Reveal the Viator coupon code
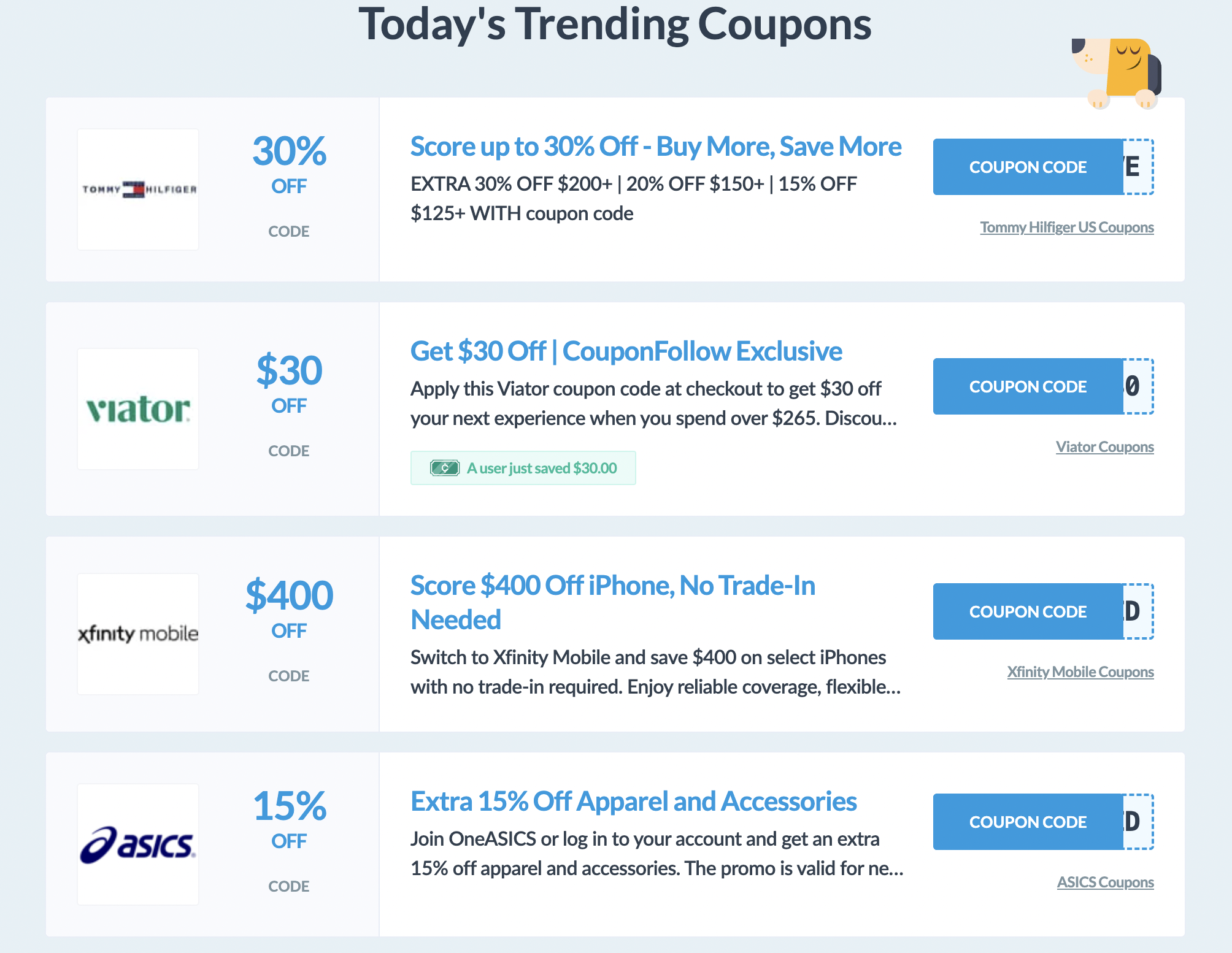 [x=1028, y=386]
